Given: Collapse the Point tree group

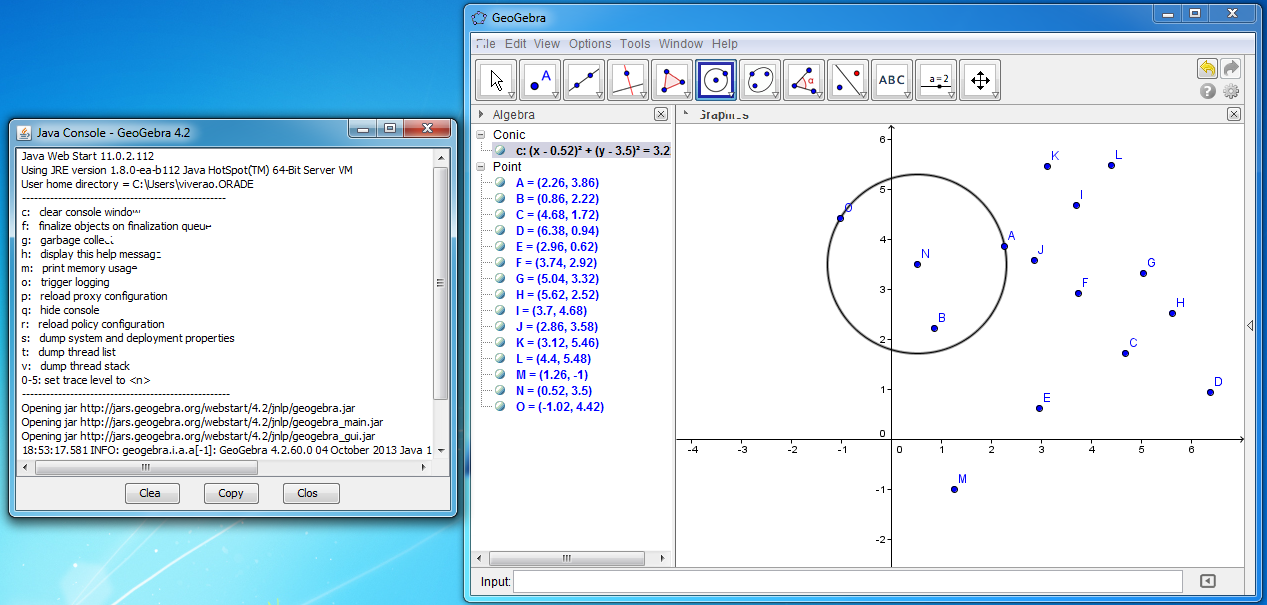Looking at the screenshot, I should coord(481,167).
